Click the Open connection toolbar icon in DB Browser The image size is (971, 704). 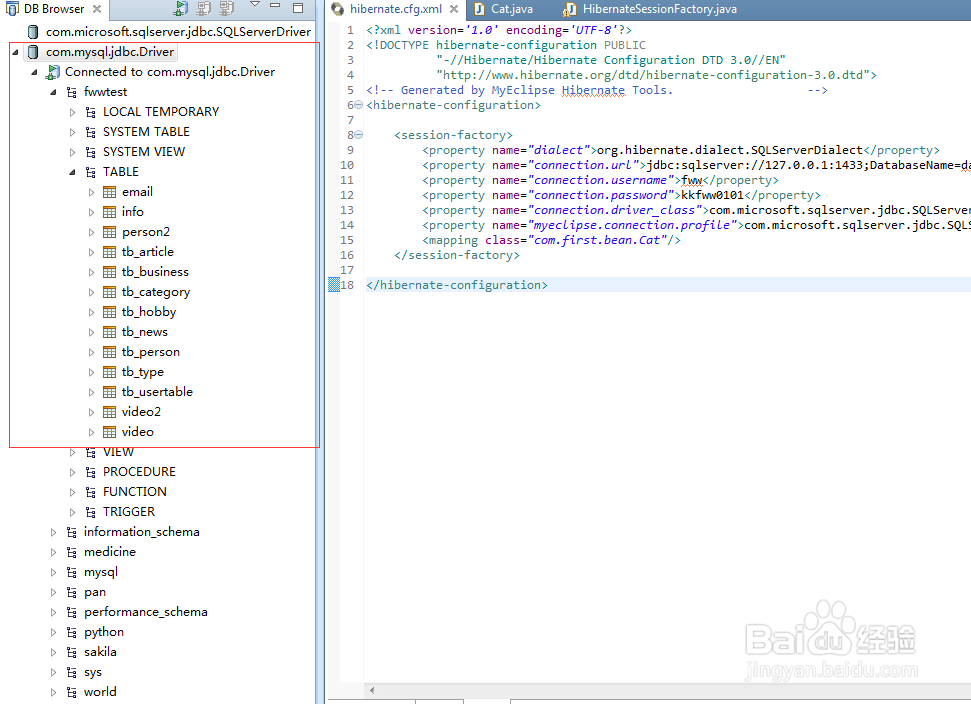click(x=181, y=8)
